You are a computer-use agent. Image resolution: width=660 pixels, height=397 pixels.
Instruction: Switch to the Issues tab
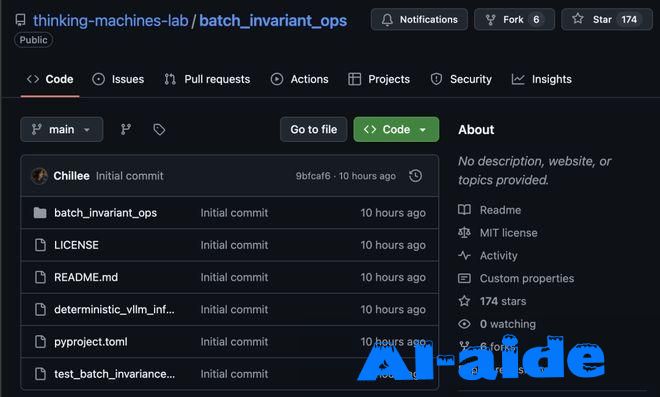click(118, 79)
